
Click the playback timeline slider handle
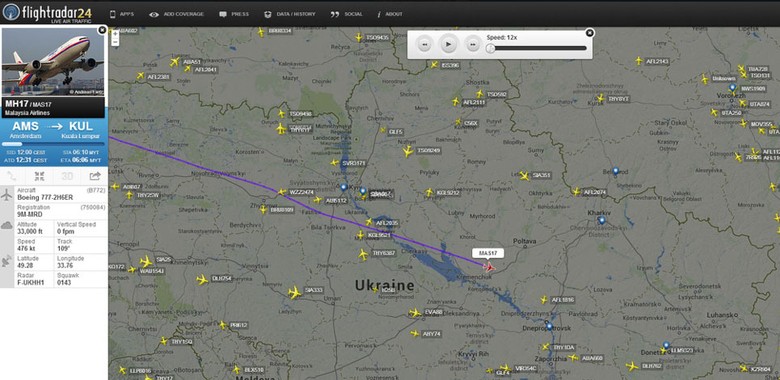tap(490, 48)
